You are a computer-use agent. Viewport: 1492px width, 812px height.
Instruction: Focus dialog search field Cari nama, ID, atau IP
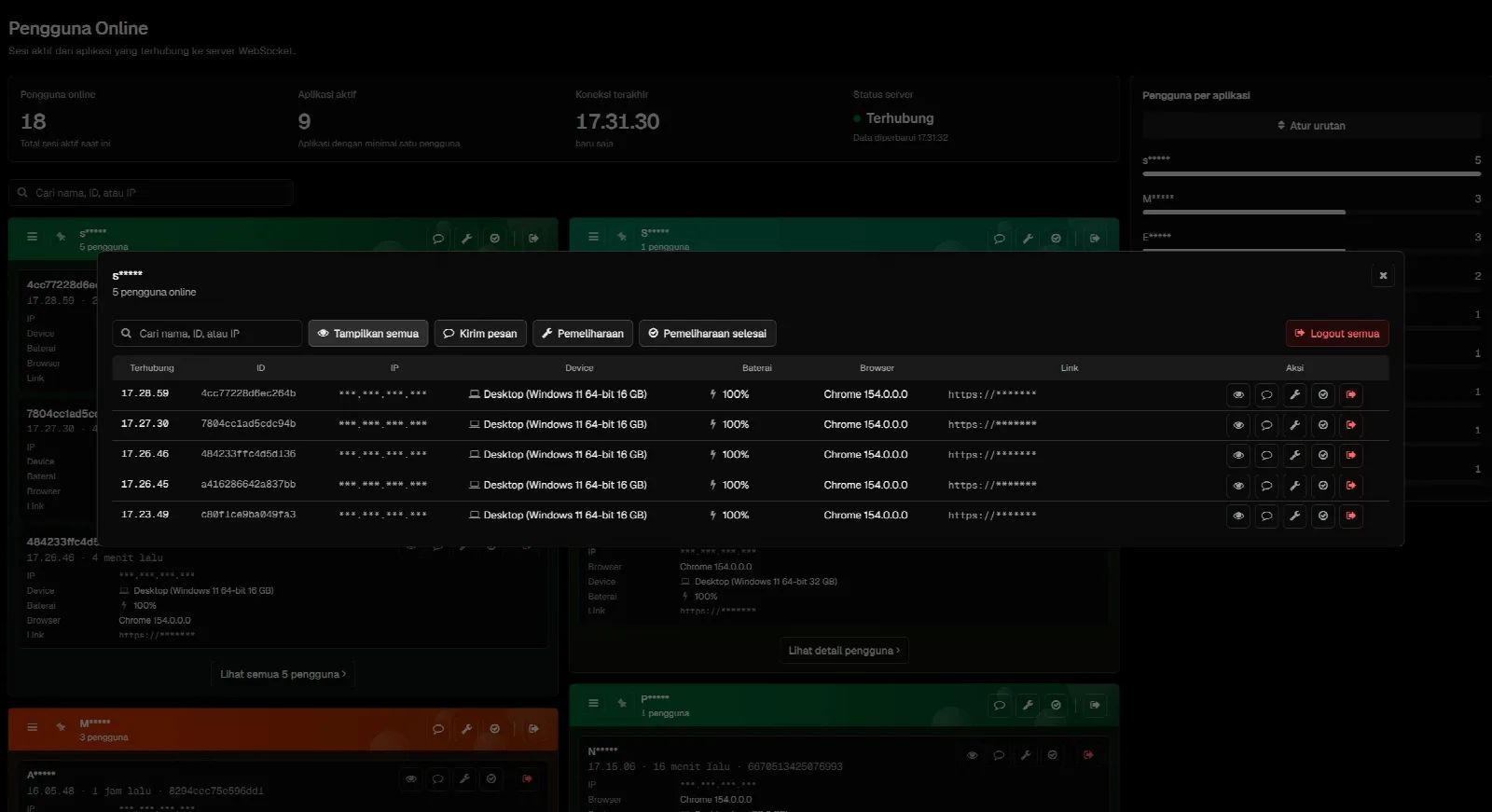click(x=207, y=334)
